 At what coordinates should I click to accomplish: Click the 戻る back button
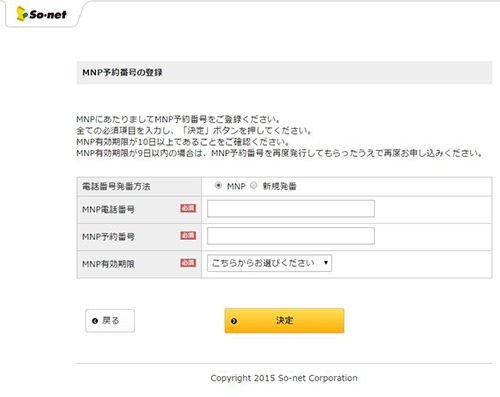(x=110, y=321)
